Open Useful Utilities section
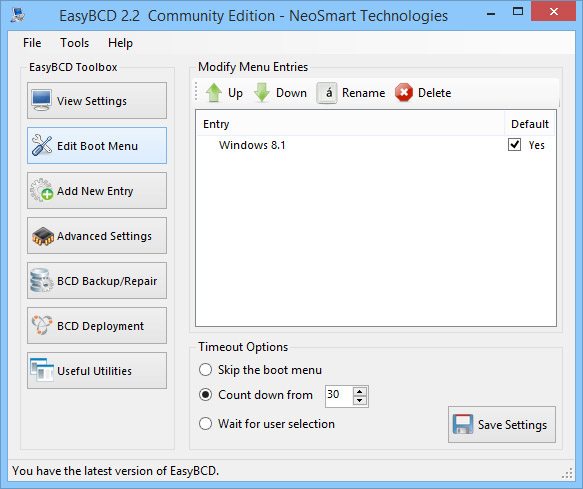Image resolution: width=583 pixels, height=489 pixels. click(97, 370)
